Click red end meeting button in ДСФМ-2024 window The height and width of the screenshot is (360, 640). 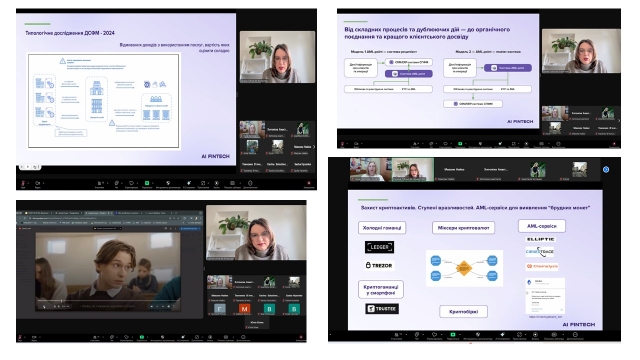pyautogui.click(x=309, y=183)
